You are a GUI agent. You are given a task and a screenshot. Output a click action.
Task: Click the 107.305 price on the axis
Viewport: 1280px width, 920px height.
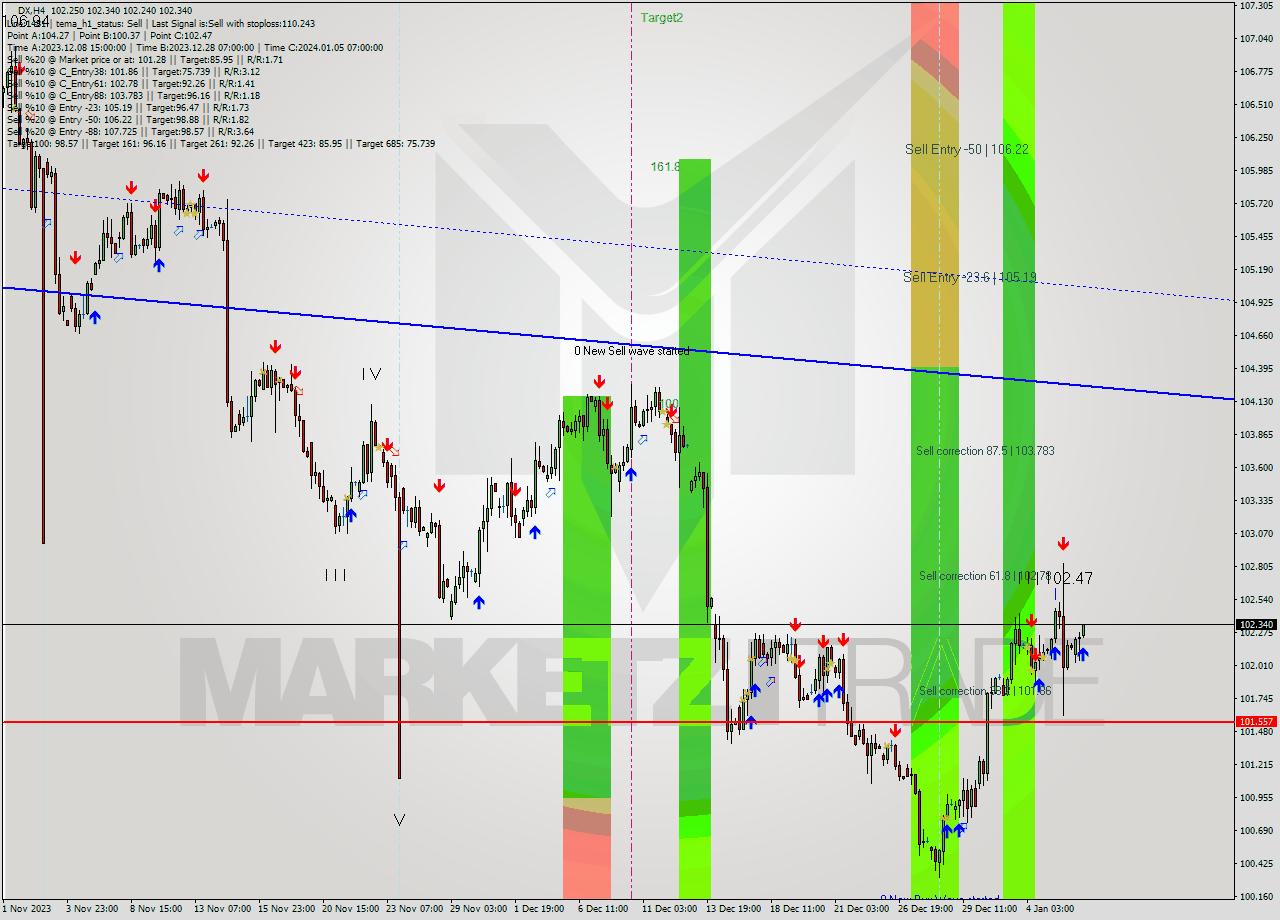coord(1256,6)
